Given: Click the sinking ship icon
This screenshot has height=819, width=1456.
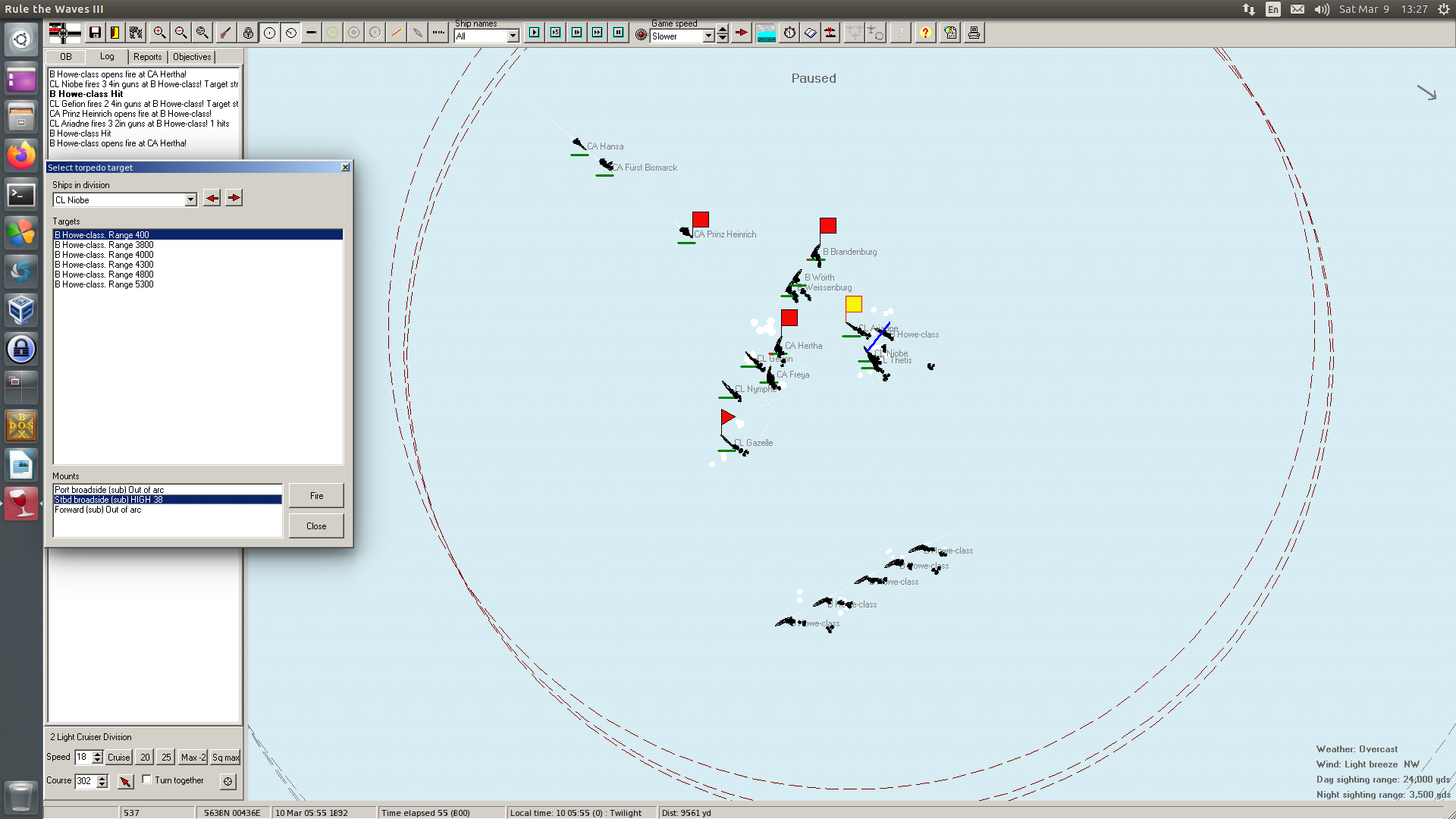Looking at the screenshot, I should (x=830, y=33).
